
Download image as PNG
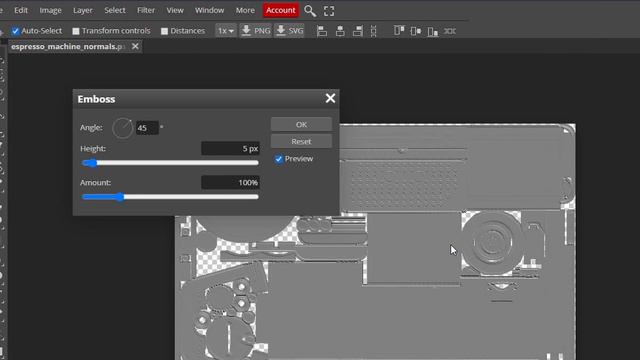point(256,31)
